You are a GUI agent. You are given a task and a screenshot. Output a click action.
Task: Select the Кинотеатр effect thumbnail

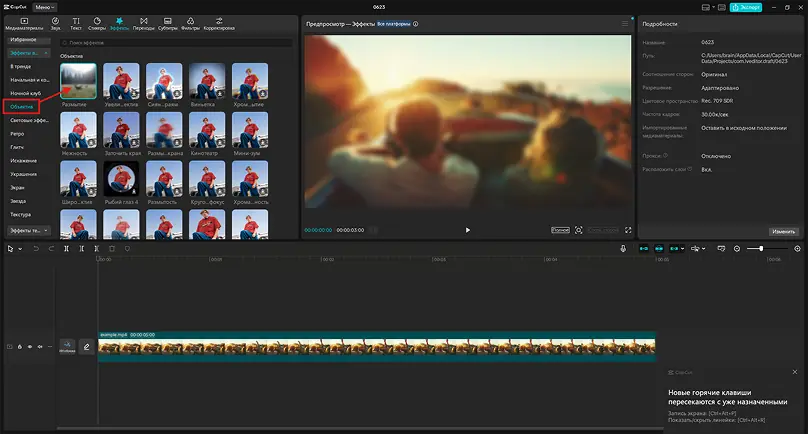[207, 130]
